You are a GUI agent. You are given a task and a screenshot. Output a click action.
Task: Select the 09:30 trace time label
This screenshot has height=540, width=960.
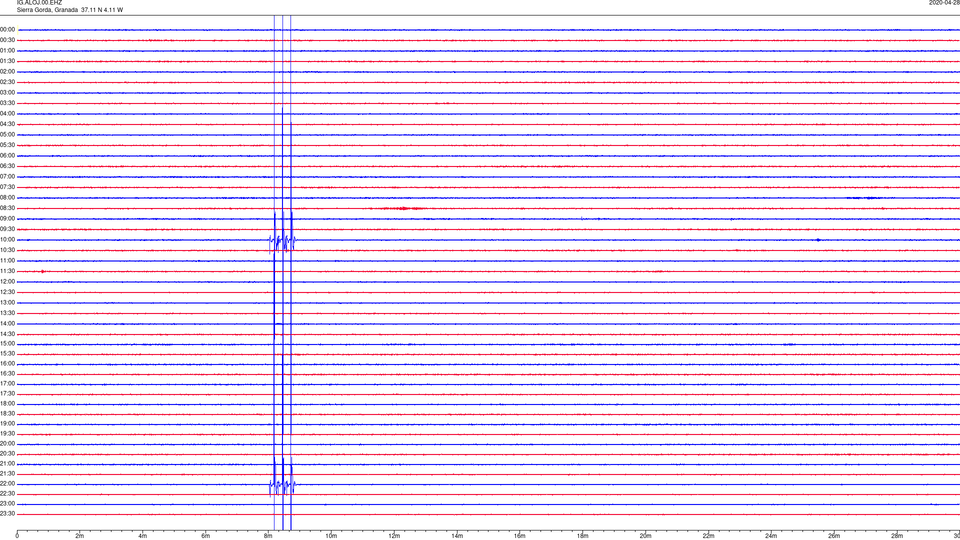pyautogui.click(x=7, y=229)
